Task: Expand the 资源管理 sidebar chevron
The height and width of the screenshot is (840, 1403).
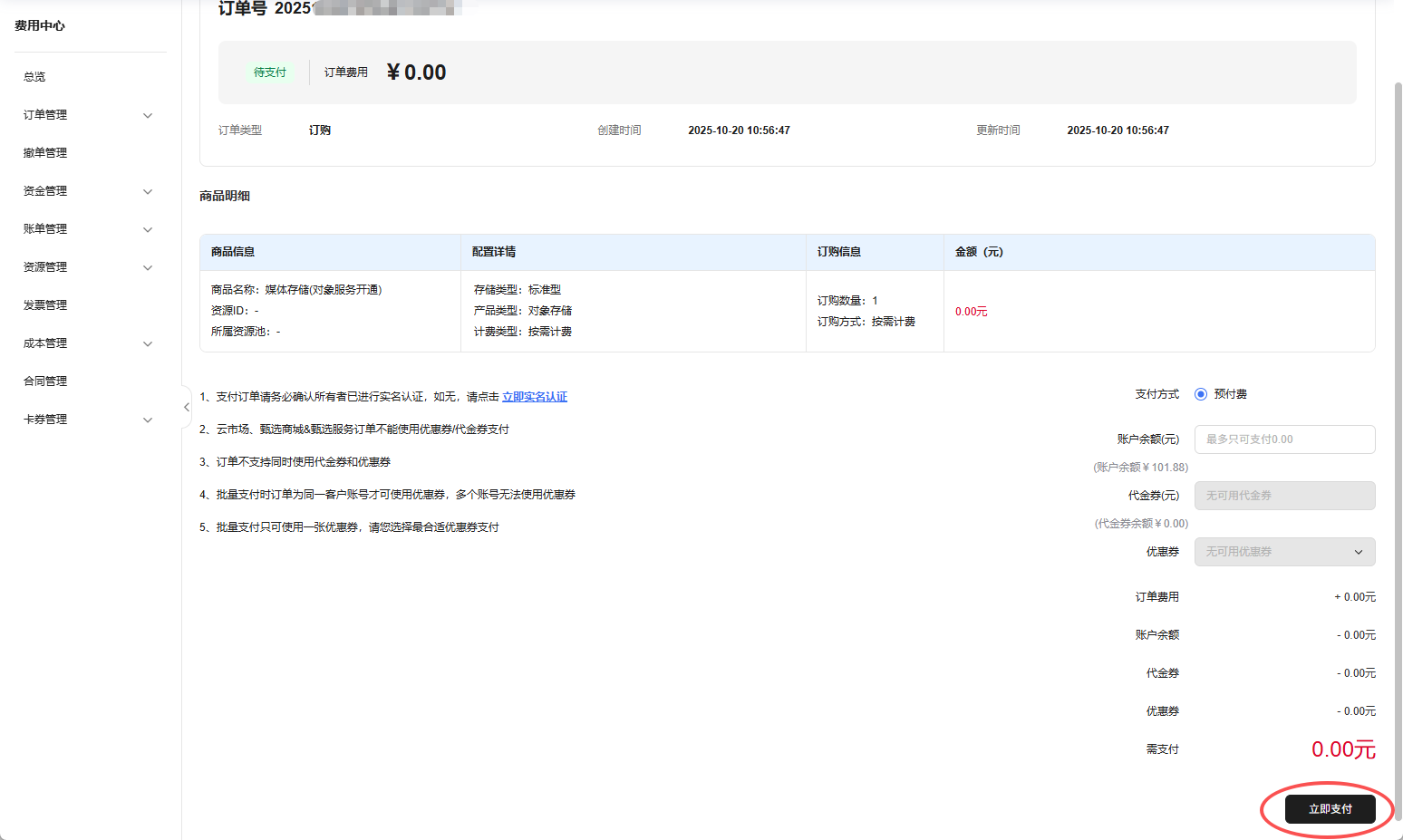Action: [148, 267]
